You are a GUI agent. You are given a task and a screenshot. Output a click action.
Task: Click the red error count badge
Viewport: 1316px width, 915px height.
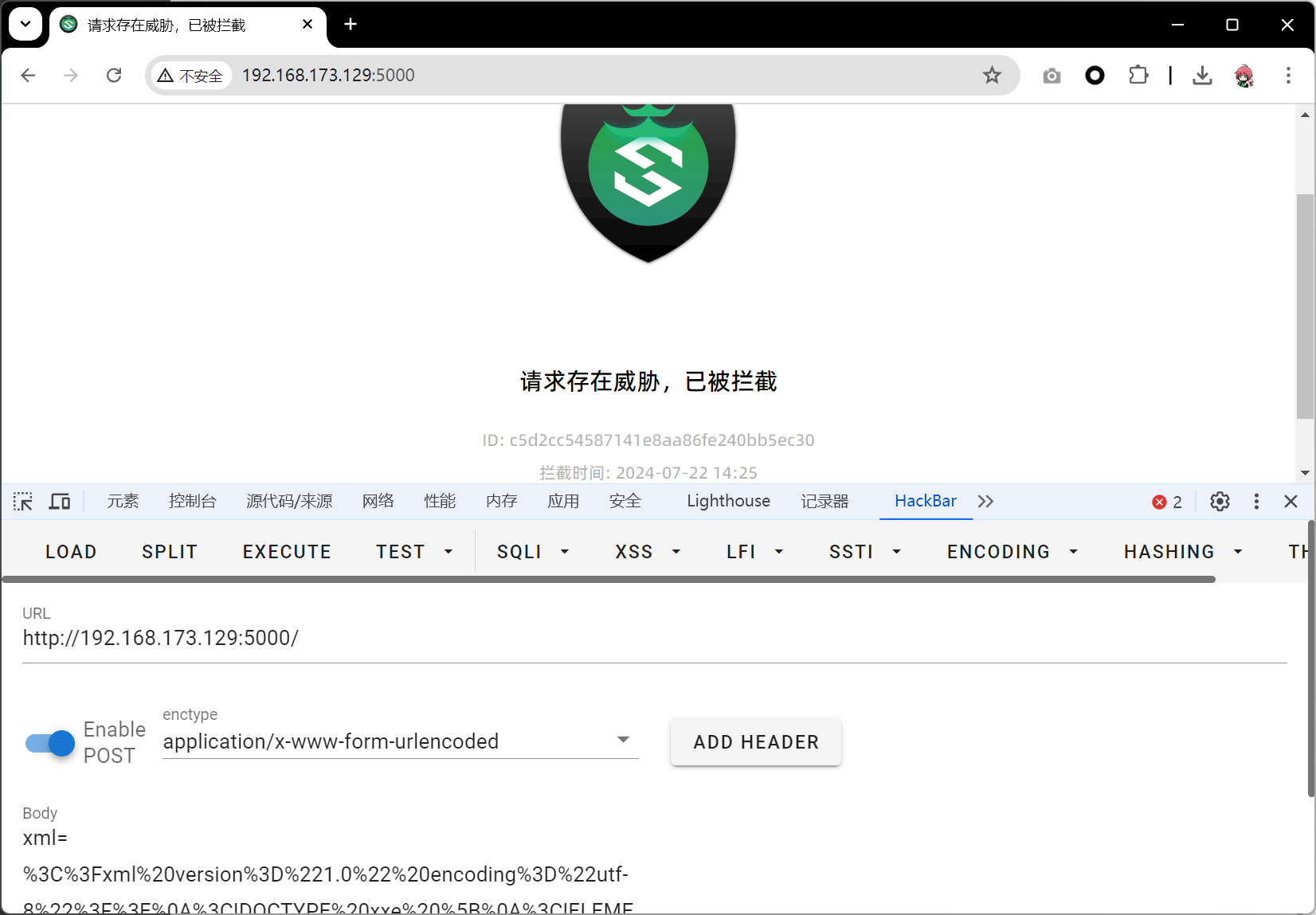click(x=1167, y=502)
